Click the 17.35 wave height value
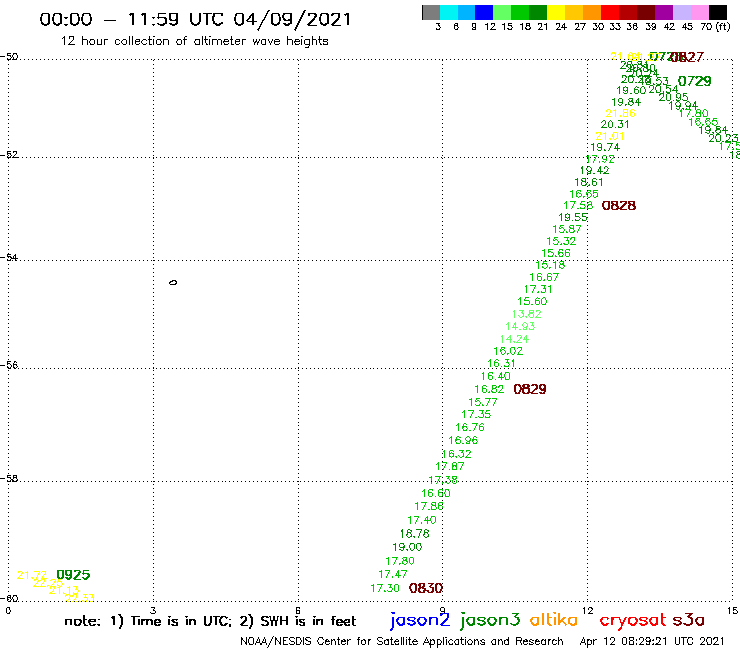 click(476, 414)
